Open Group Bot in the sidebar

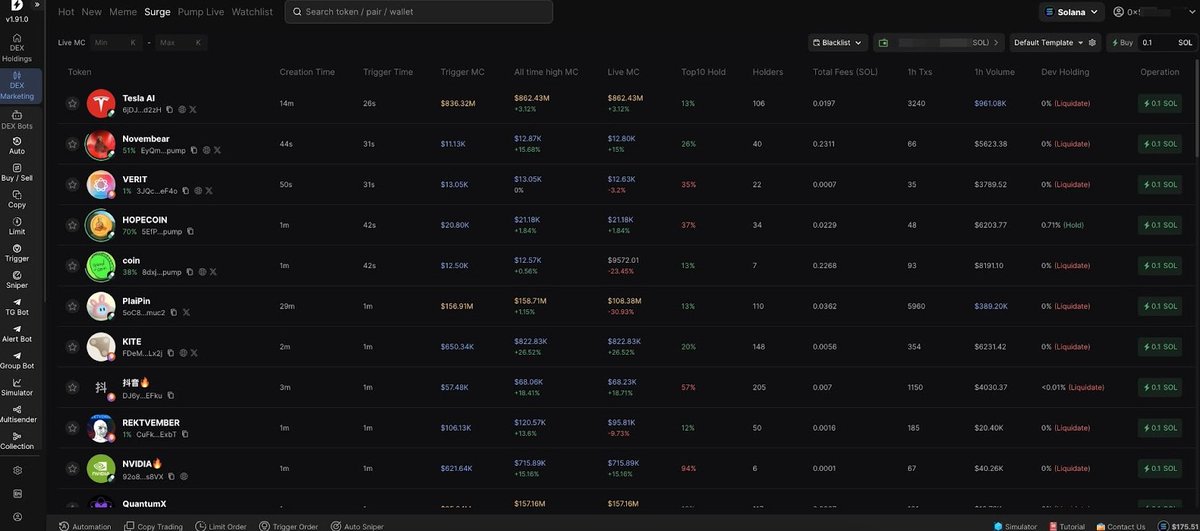(x=17, y=361)
